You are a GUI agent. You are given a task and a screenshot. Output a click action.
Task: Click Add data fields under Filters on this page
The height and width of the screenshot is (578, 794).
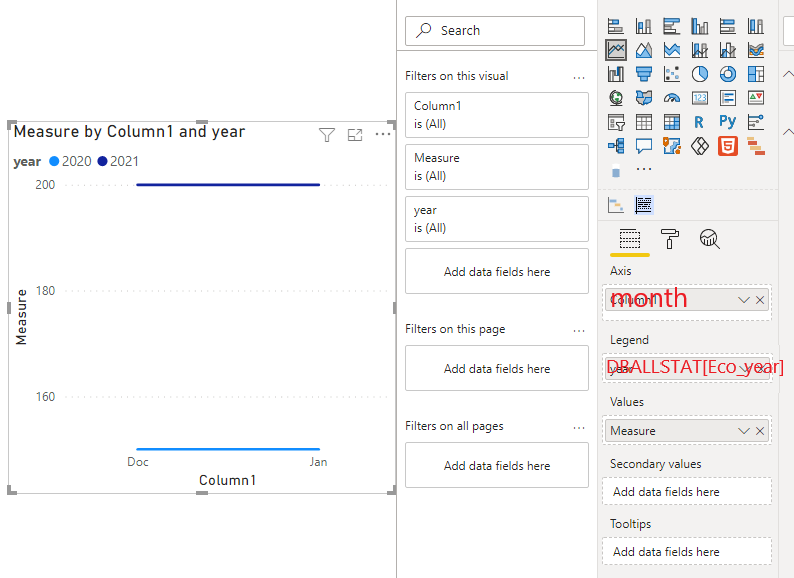click(497, 368)
